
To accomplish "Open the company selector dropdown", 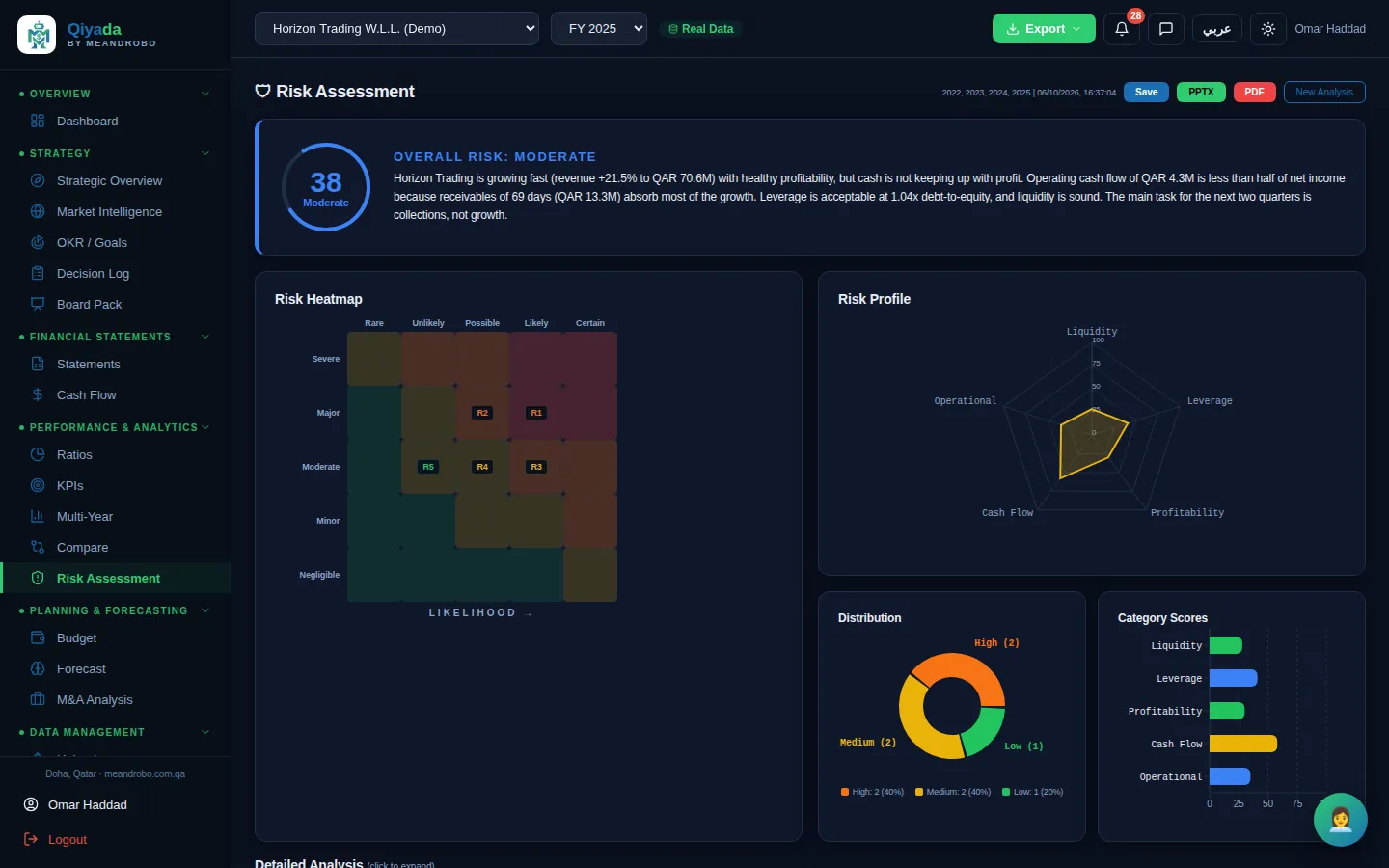I will point(396,29).
